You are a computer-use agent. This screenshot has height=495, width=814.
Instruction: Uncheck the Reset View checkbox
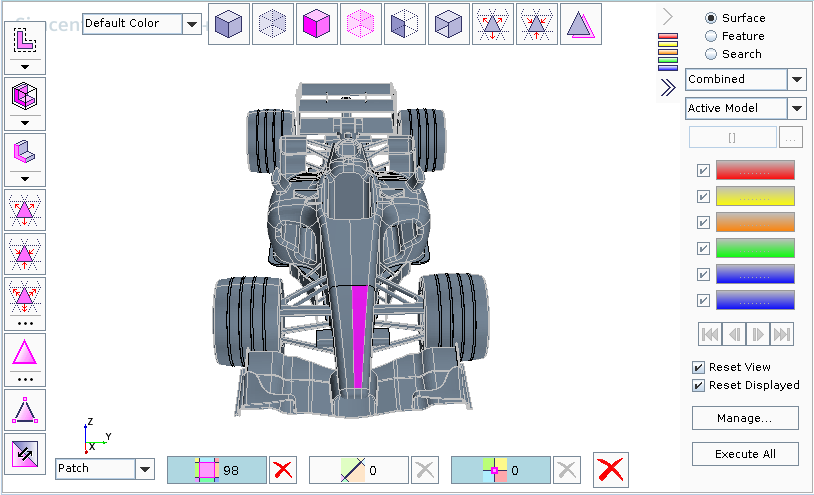(699, 367)
